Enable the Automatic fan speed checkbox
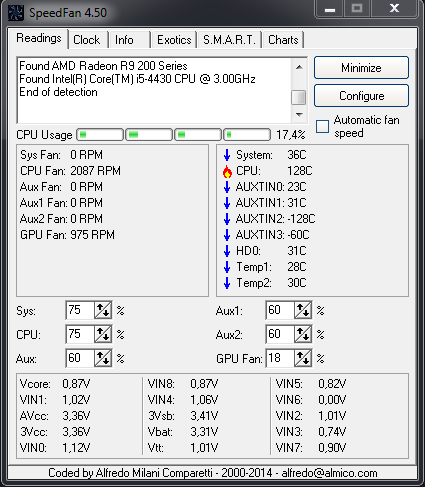 322,127
